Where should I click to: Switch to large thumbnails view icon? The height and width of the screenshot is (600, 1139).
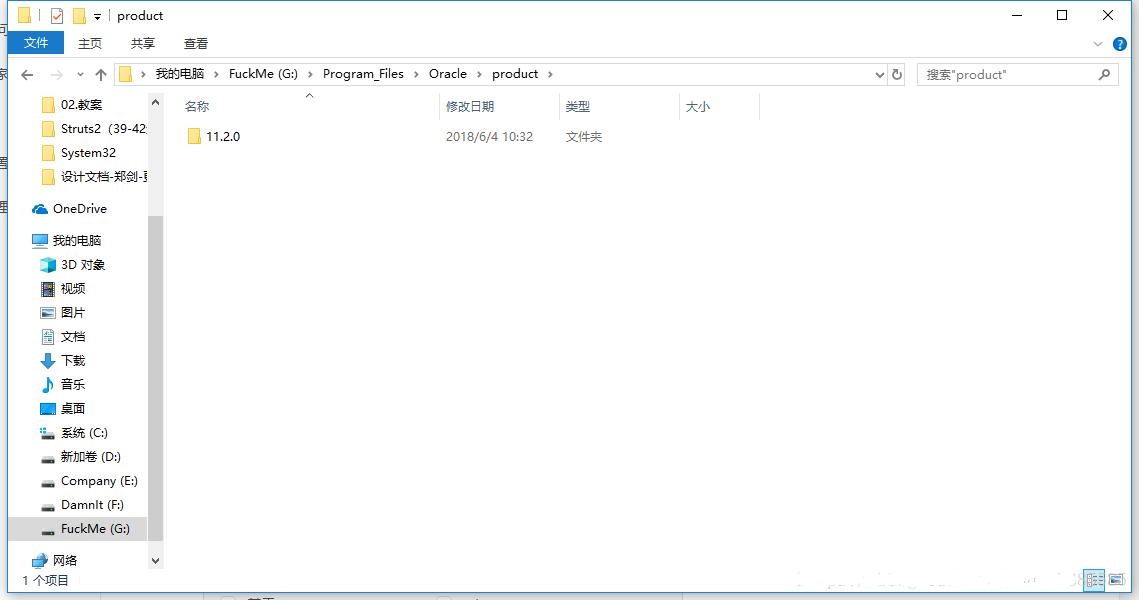[x=1116, y=580]
